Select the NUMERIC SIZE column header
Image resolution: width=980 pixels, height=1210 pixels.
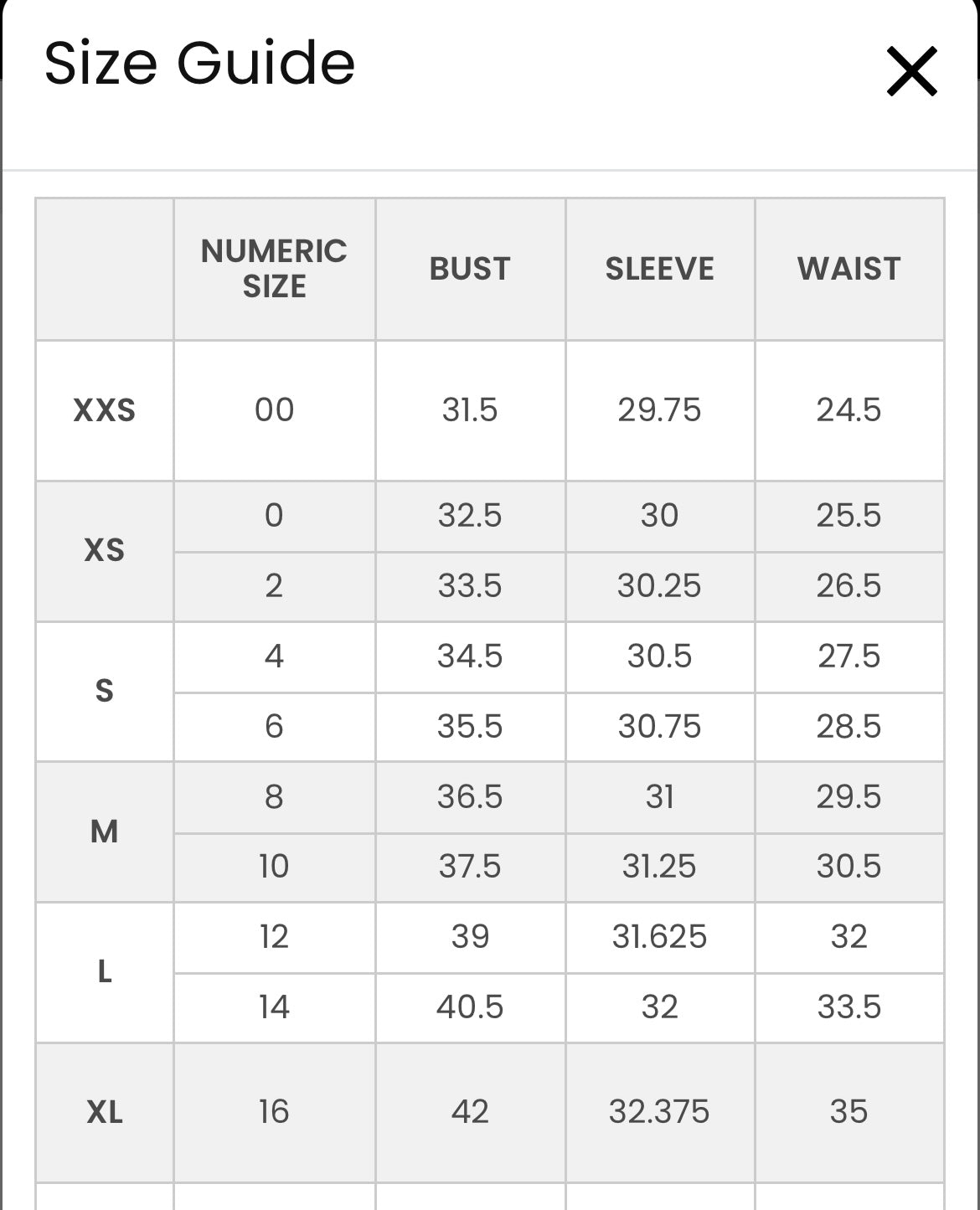274,269
